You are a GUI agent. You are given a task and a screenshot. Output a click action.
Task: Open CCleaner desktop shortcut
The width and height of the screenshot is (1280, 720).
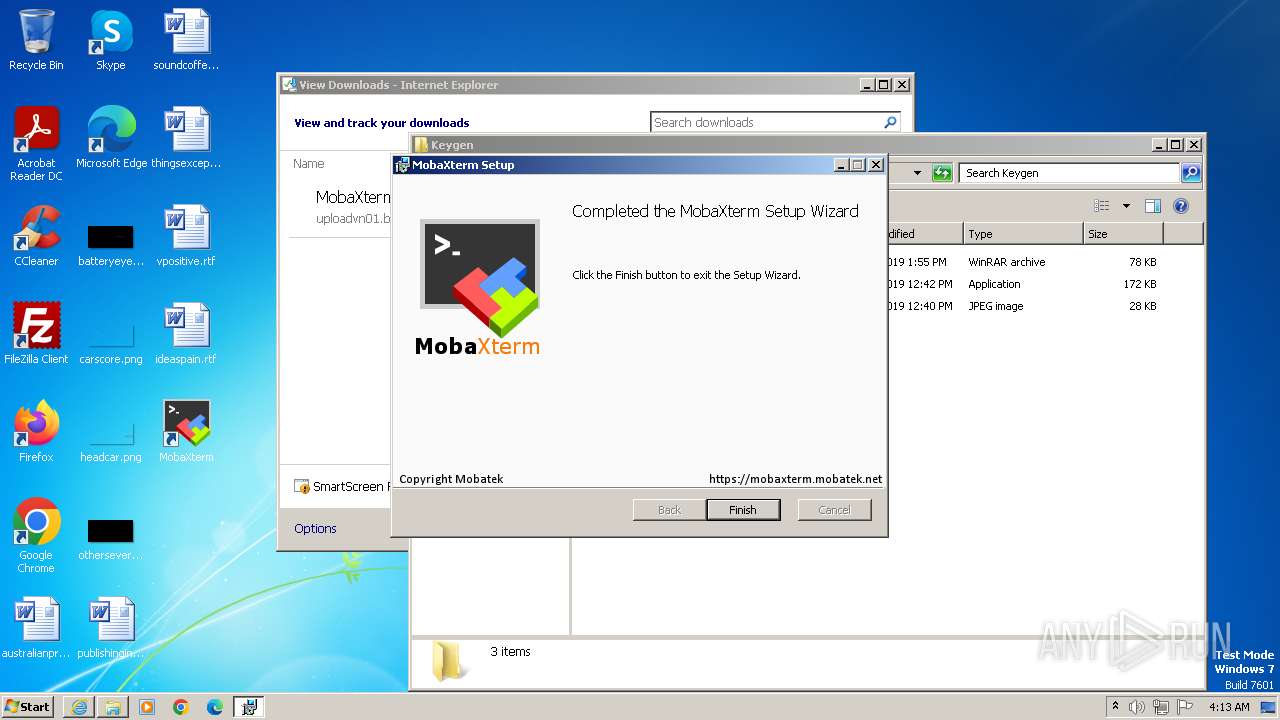(x=36, y=235)
